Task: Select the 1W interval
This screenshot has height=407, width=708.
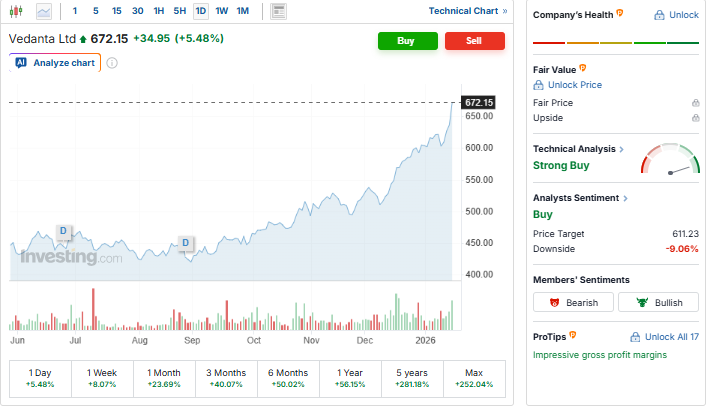Action: click(222, 11)
